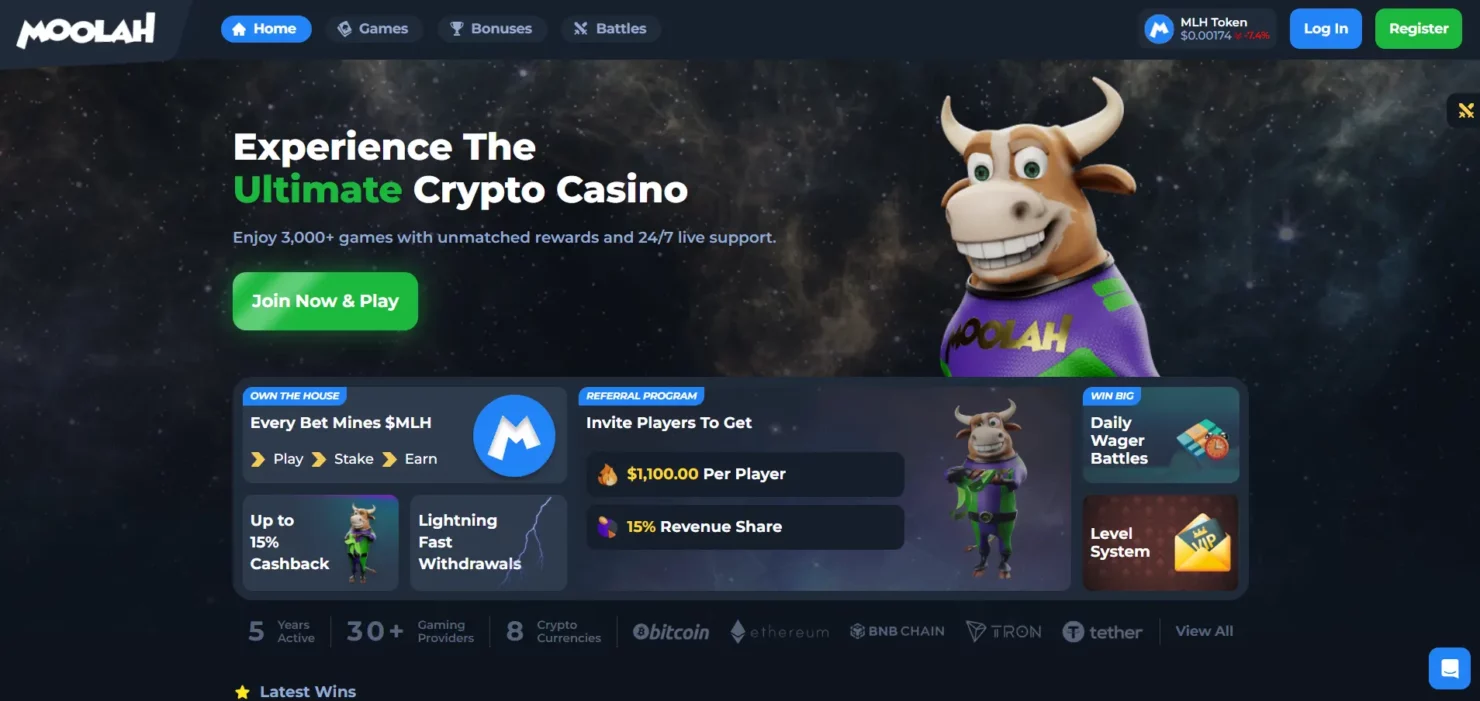This screenshot has height=701, width=1480.
Task: Click the MOOLAH logo
Action: point(86,29)
